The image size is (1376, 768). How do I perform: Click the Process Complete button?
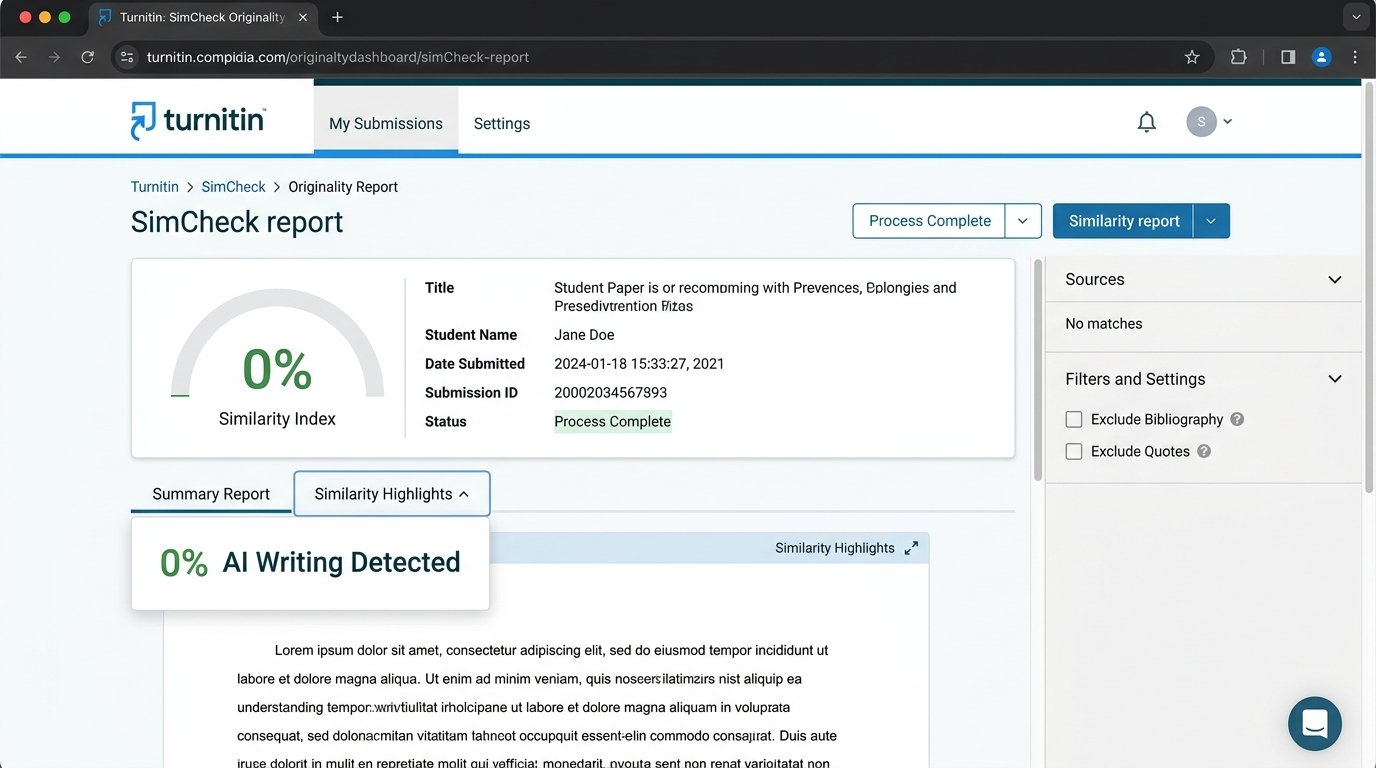(929, 221)
